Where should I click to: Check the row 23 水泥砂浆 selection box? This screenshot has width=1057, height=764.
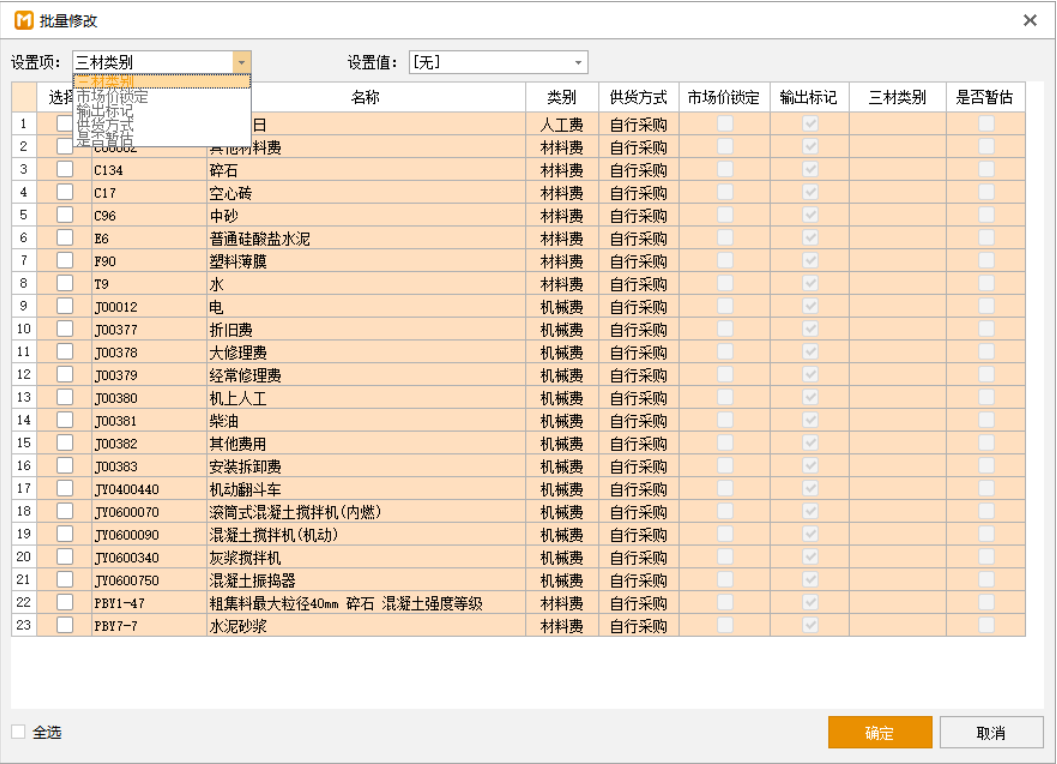coord(65,625)
